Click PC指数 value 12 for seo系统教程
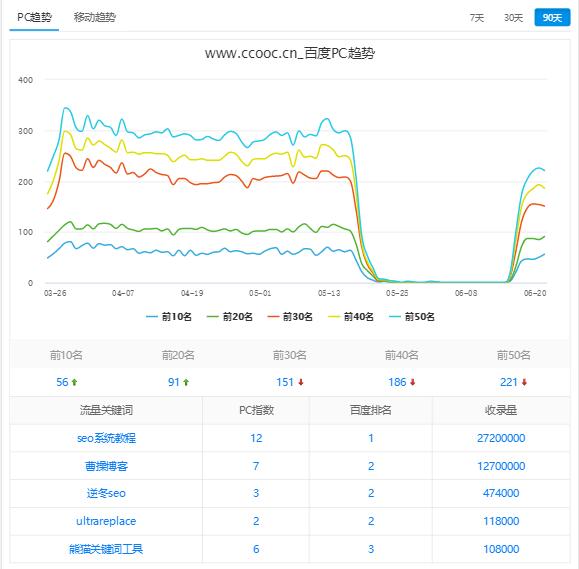The width and height of the screenshot is (579, 569). [256, 438]
